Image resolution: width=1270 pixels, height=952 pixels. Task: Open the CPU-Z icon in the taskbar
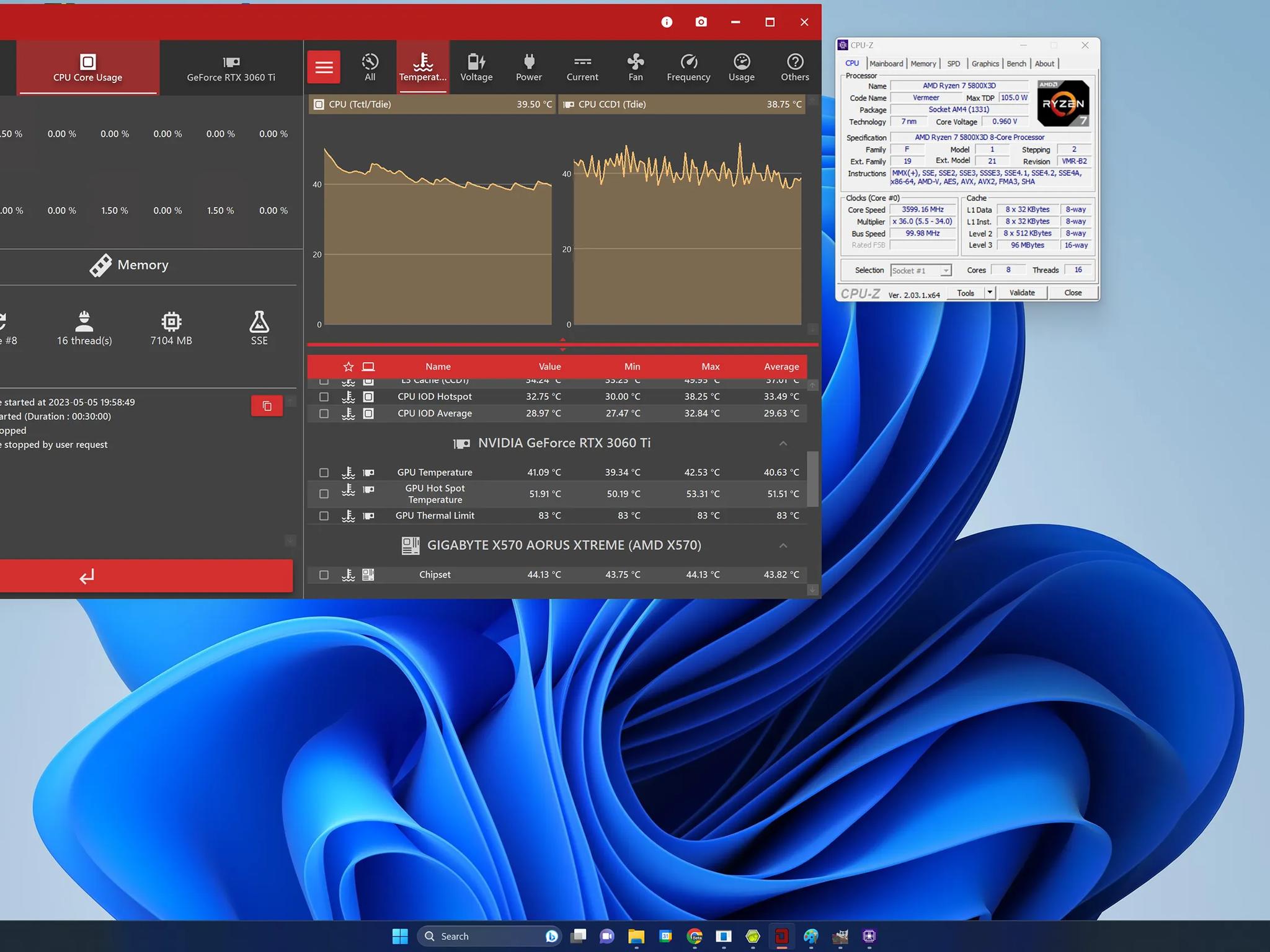click(x=869, y=936)
